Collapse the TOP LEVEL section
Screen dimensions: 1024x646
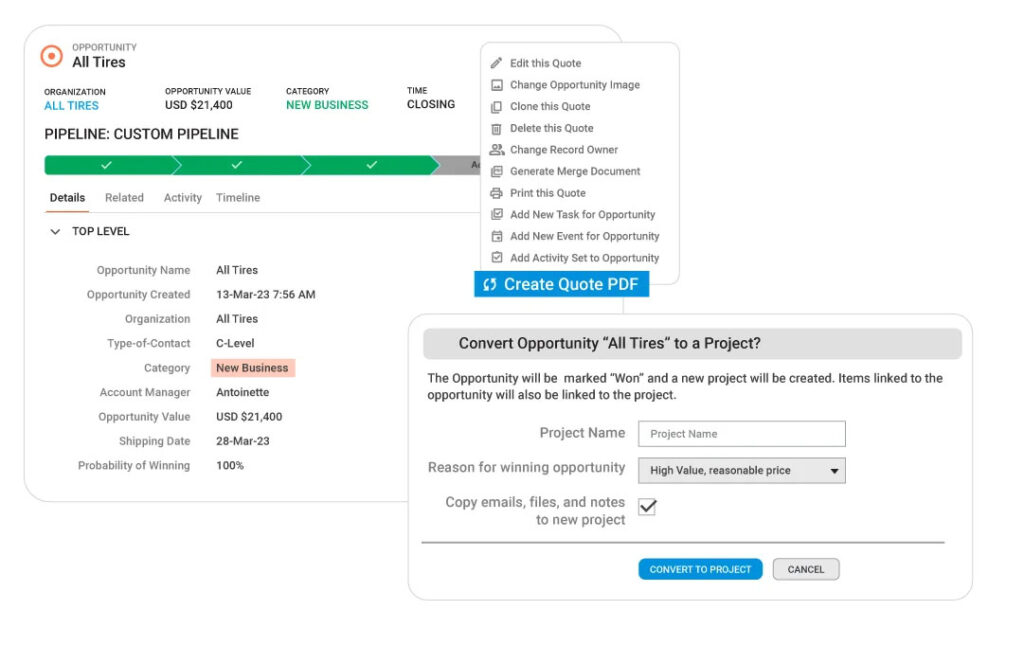(x=56, y=231)
